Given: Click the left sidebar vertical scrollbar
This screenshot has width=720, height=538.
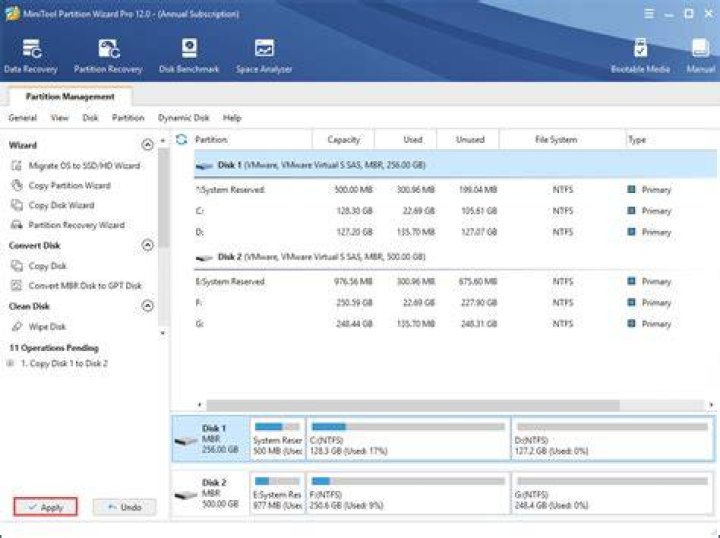Looking at the screenshot, I should [x=163, y=197].
